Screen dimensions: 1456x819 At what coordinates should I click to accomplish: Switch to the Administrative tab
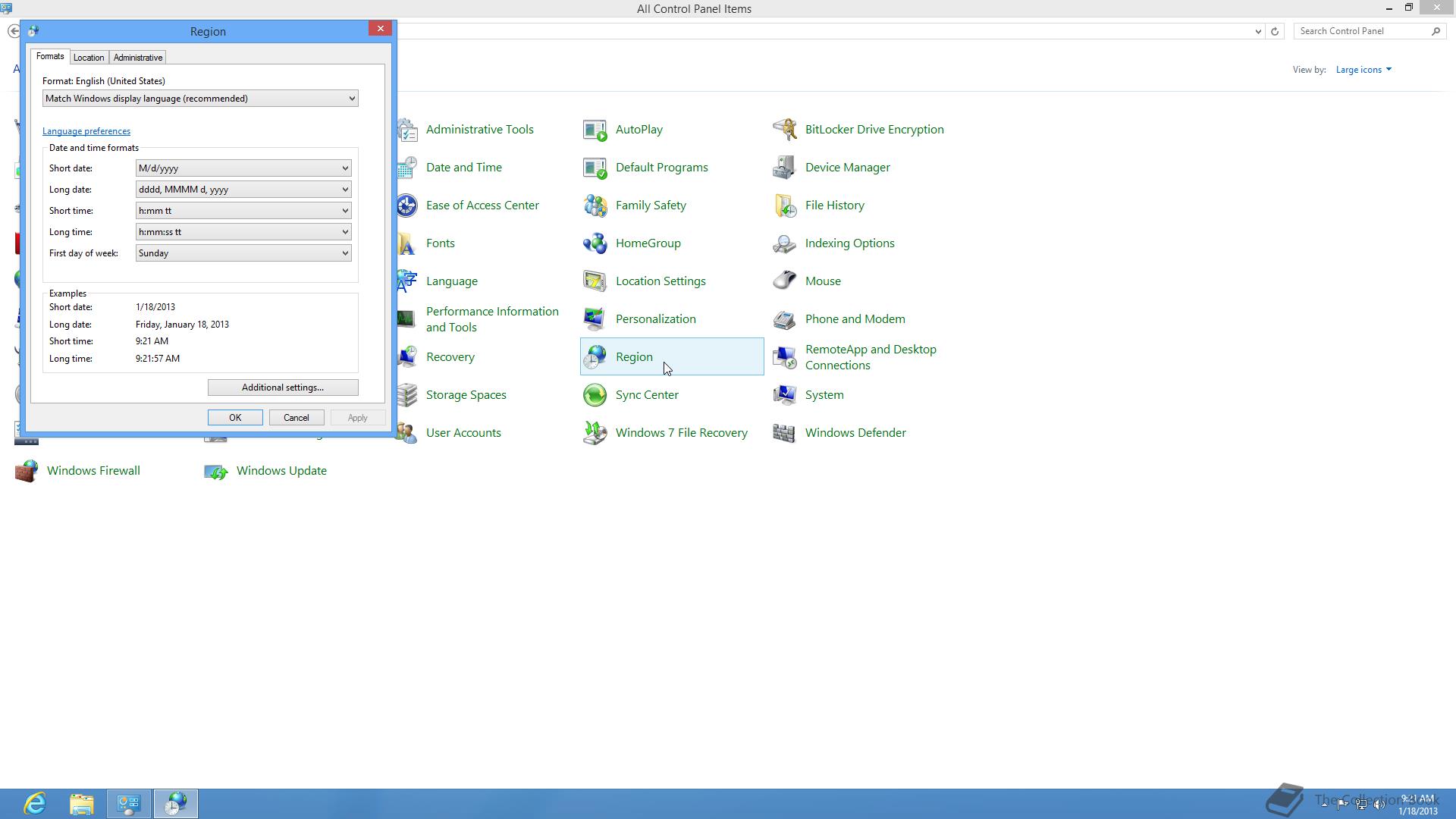(x=138, y=58)
